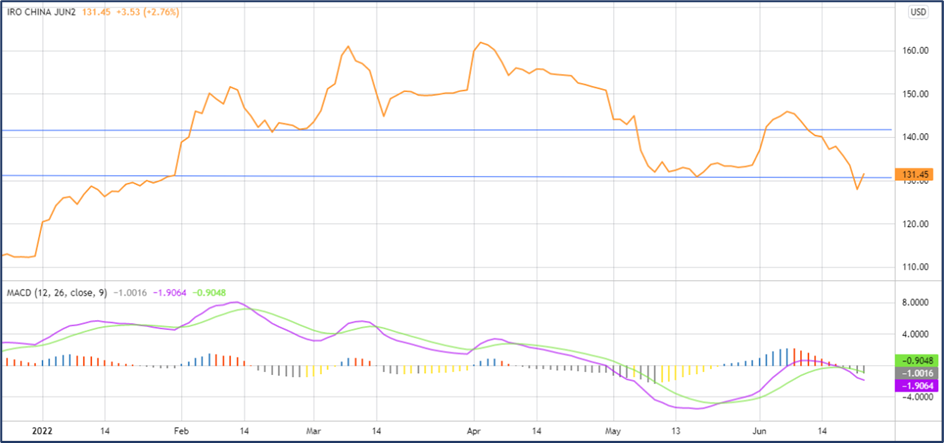Click the 140.00 price axis label
Screen dimensions: 944x443
click(x=914, y=137)
